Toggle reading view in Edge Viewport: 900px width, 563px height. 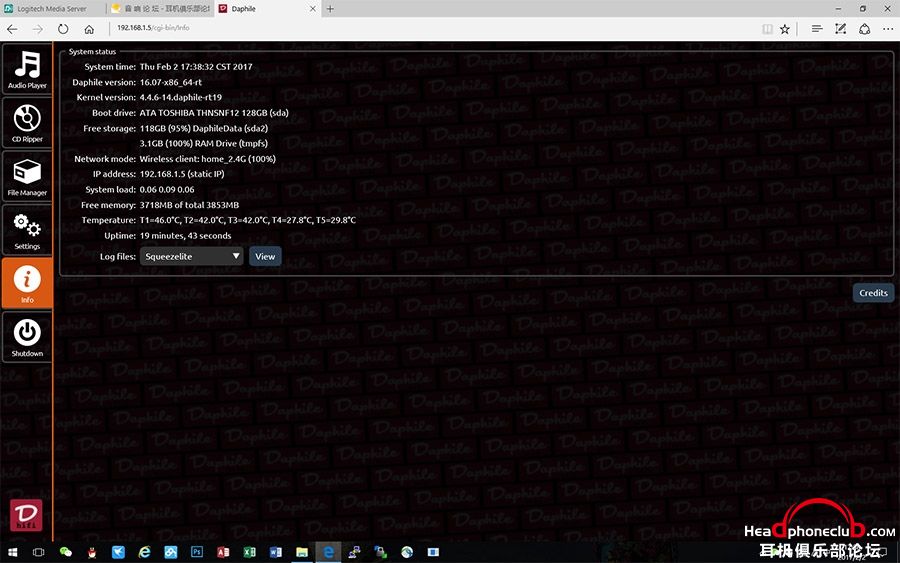(x=767, y=29)
